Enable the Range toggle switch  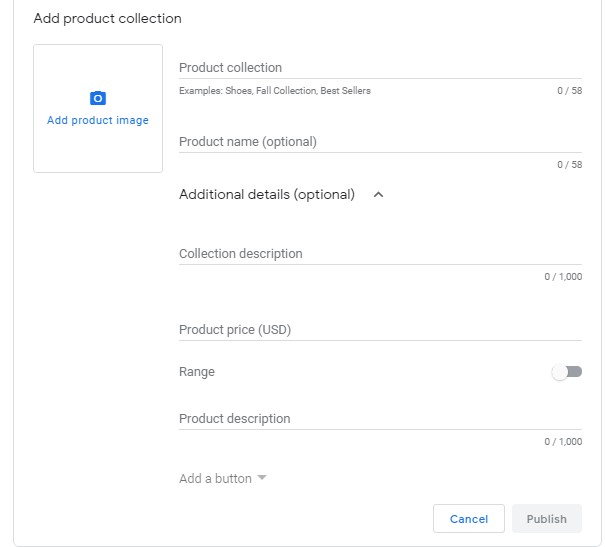(x=566, y=372)
